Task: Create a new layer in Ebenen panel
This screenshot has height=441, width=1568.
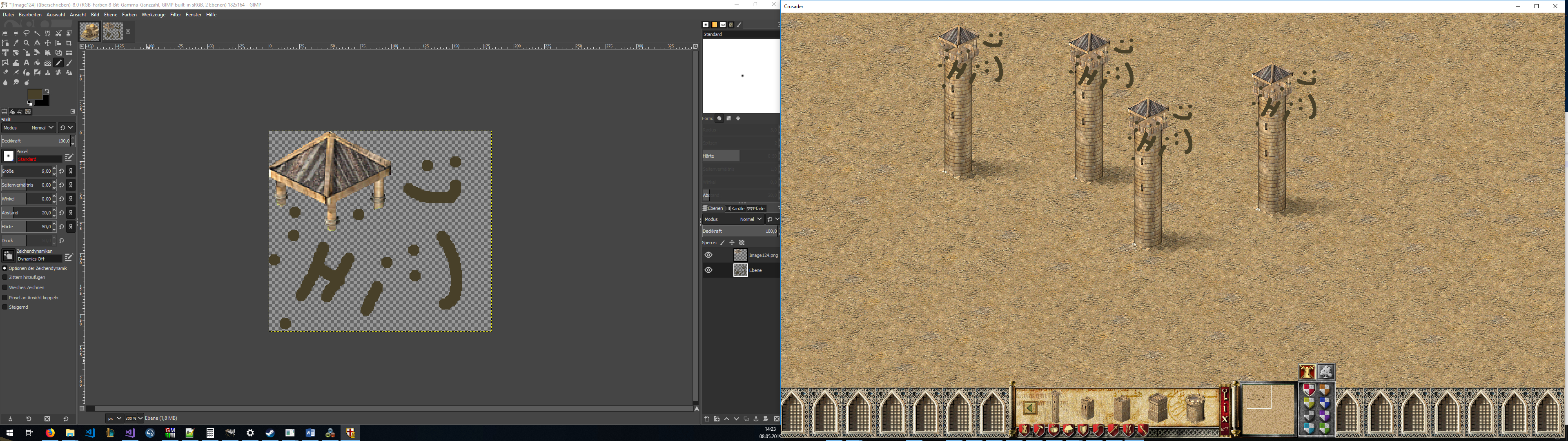Action: [707, 419]
